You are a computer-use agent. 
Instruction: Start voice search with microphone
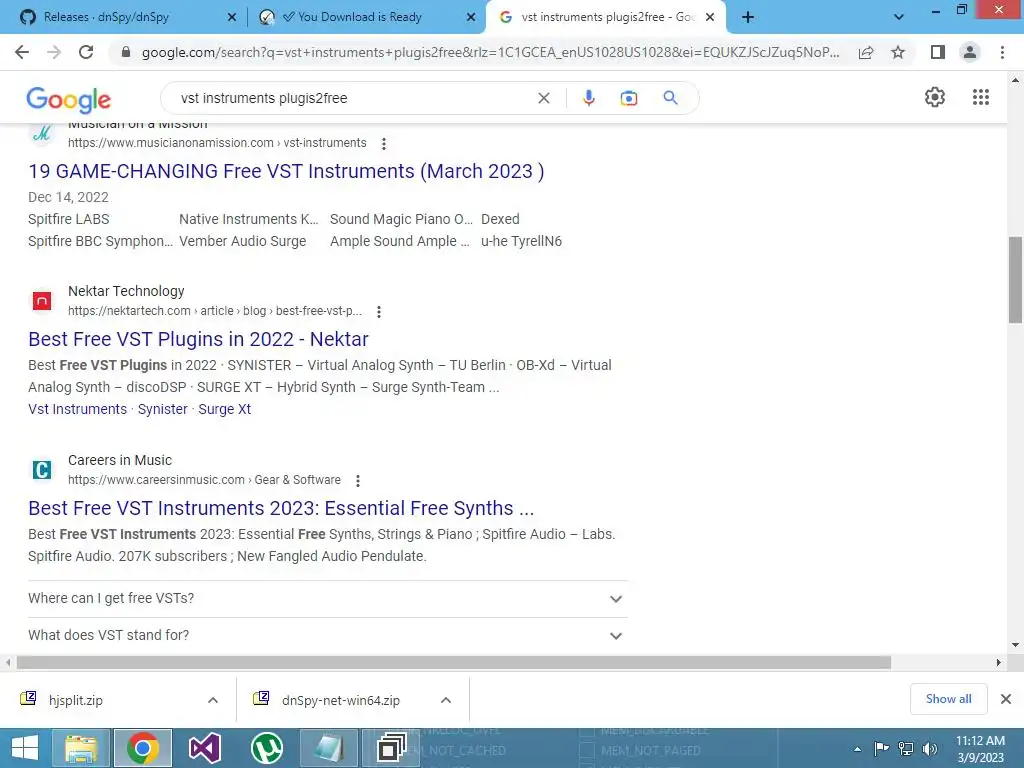point(588,98)
